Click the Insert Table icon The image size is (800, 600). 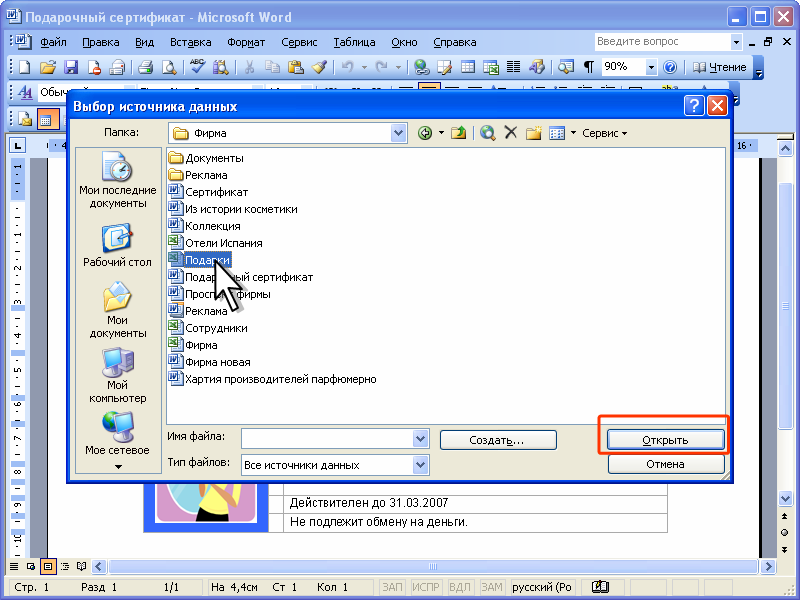click(x=467, y=67)
